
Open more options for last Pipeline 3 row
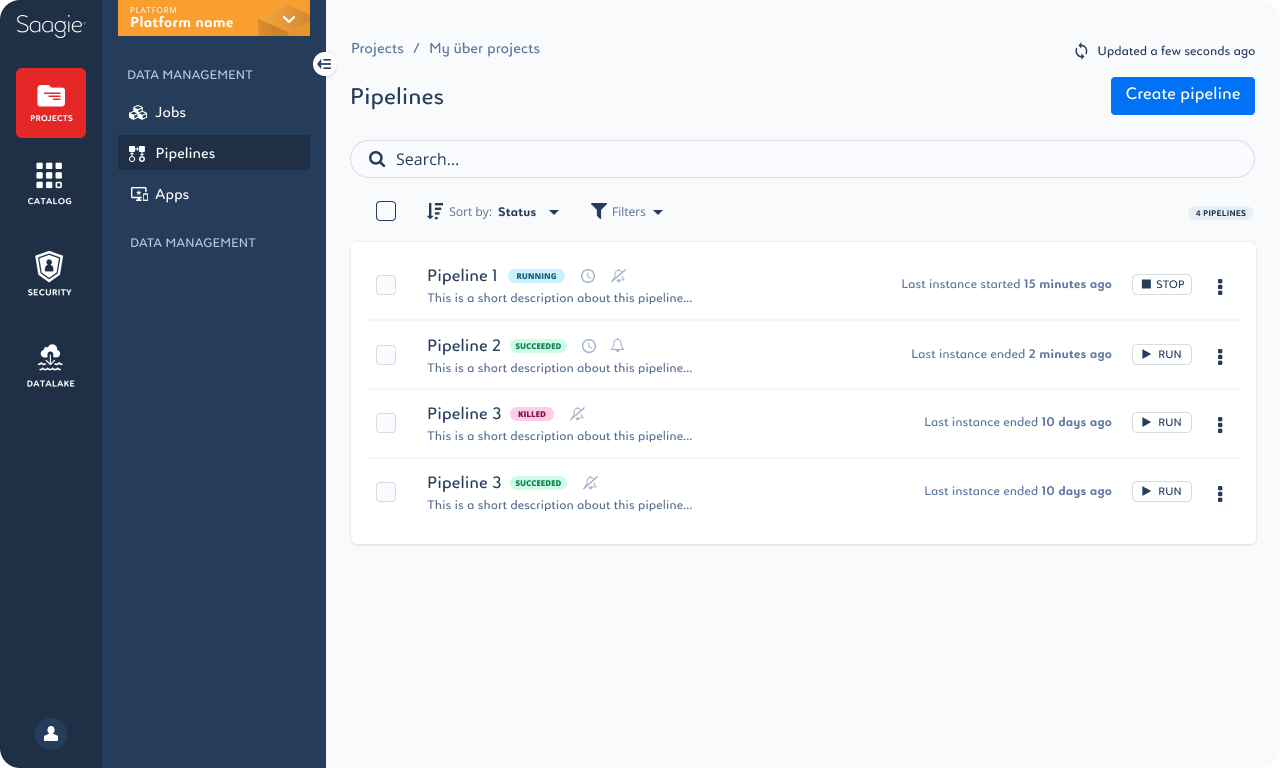1220,494
